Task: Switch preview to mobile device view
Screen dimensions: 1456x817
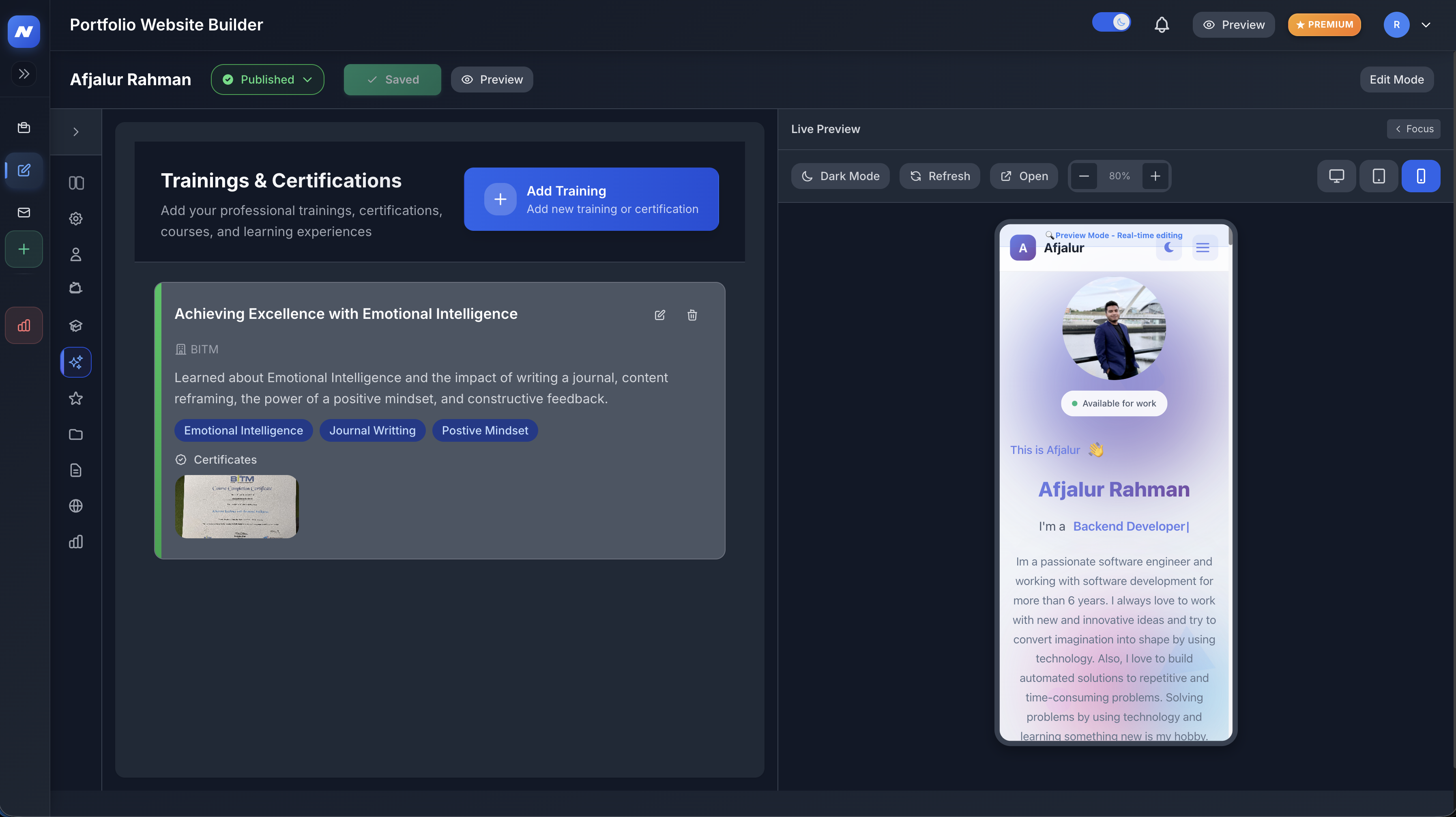Action: pos(1421,176)
